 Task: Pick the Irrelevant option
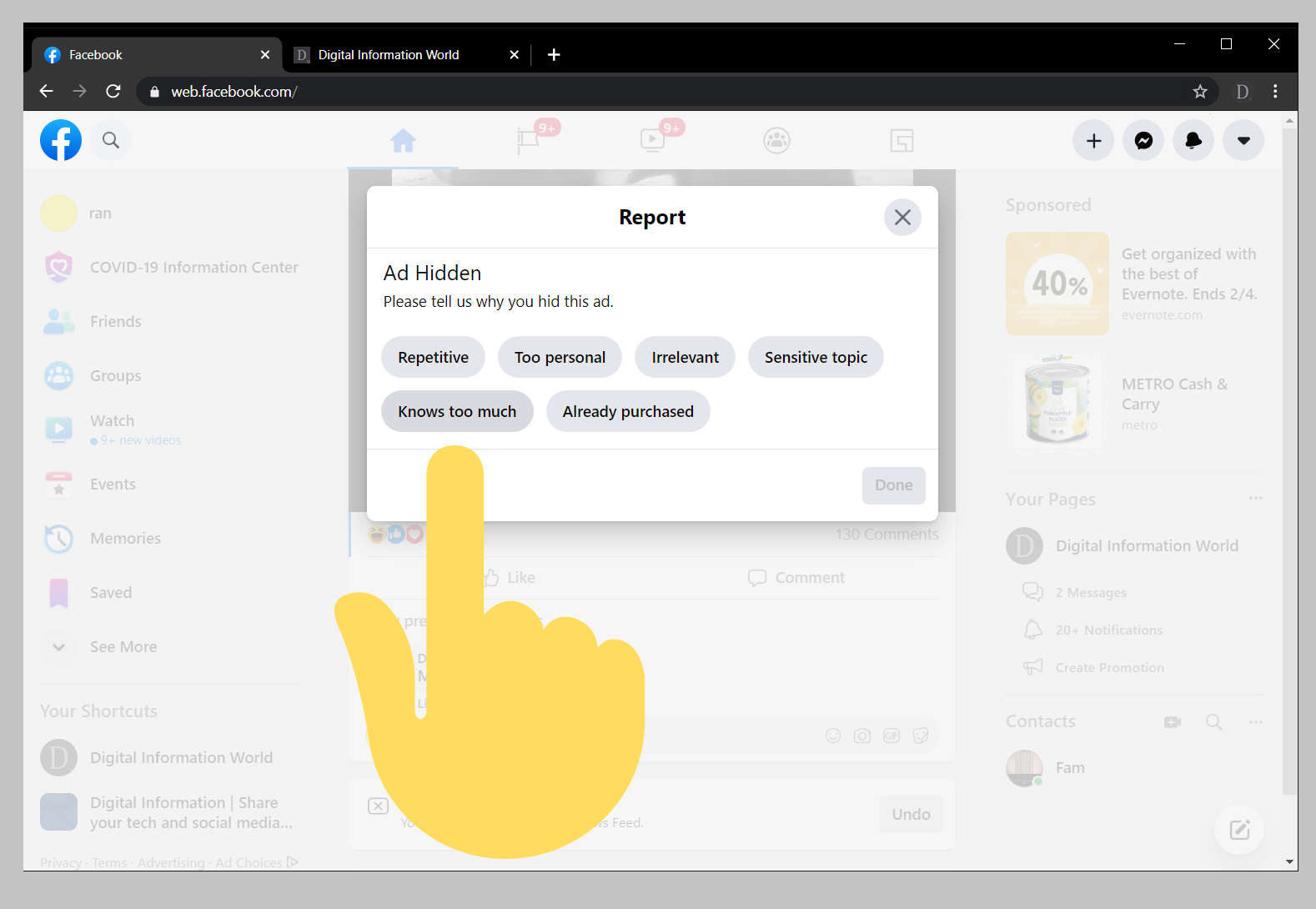tap(685, 357)
